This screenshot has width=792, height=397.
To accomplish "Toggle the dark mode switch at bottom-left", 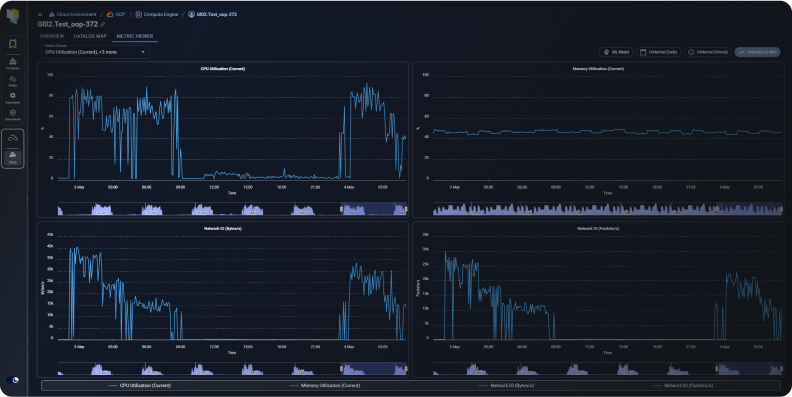I will 13,380.
